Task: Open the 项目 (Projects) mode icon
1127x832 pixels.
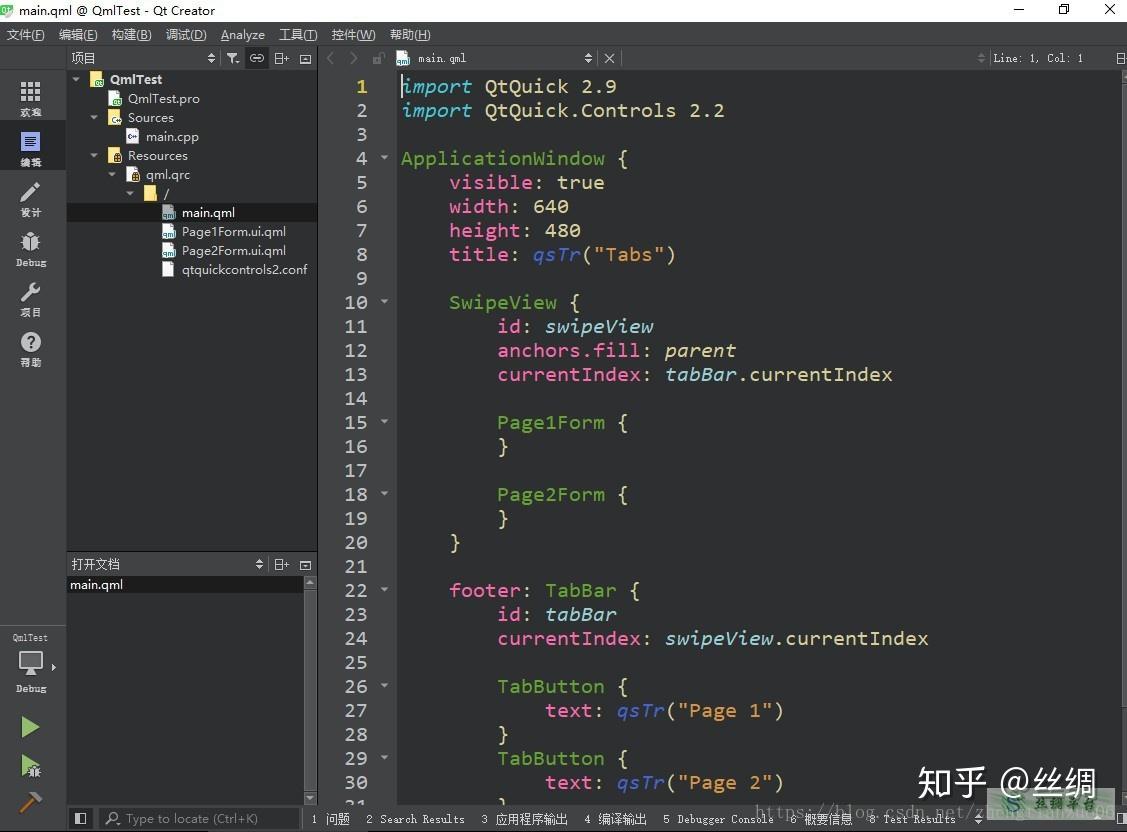Action: [31, 300]
